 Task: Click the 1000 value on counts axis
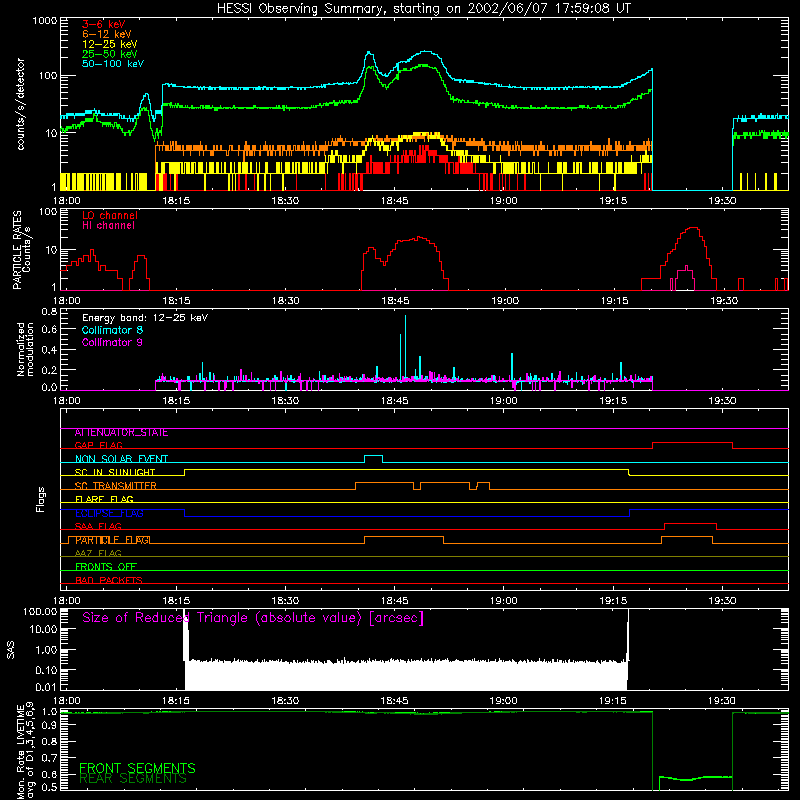[45, 21]
